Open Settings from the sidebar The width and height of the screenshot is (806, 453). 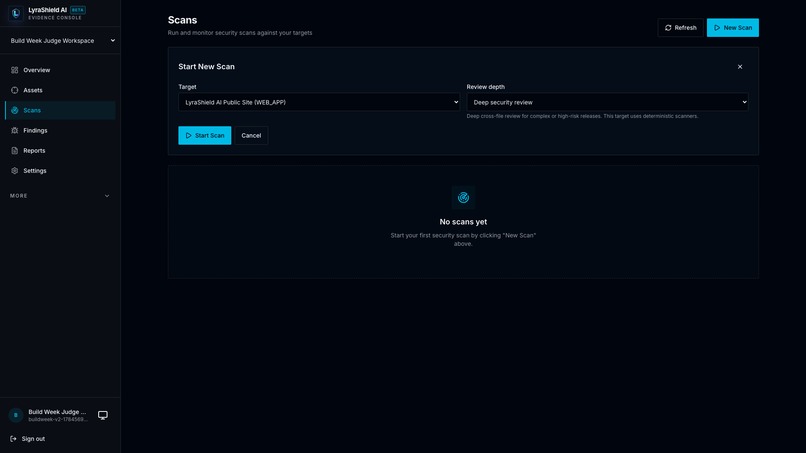[x=60, y=171]
